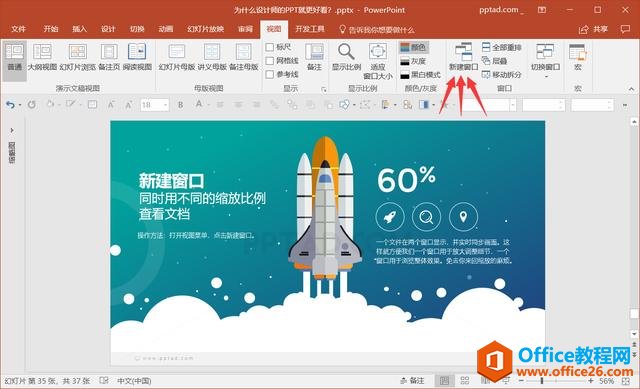Click the 幻灯片 第35张 slide counter
Image resolution: width=640 pixels, height=389 pixels.
click(47, 381)
